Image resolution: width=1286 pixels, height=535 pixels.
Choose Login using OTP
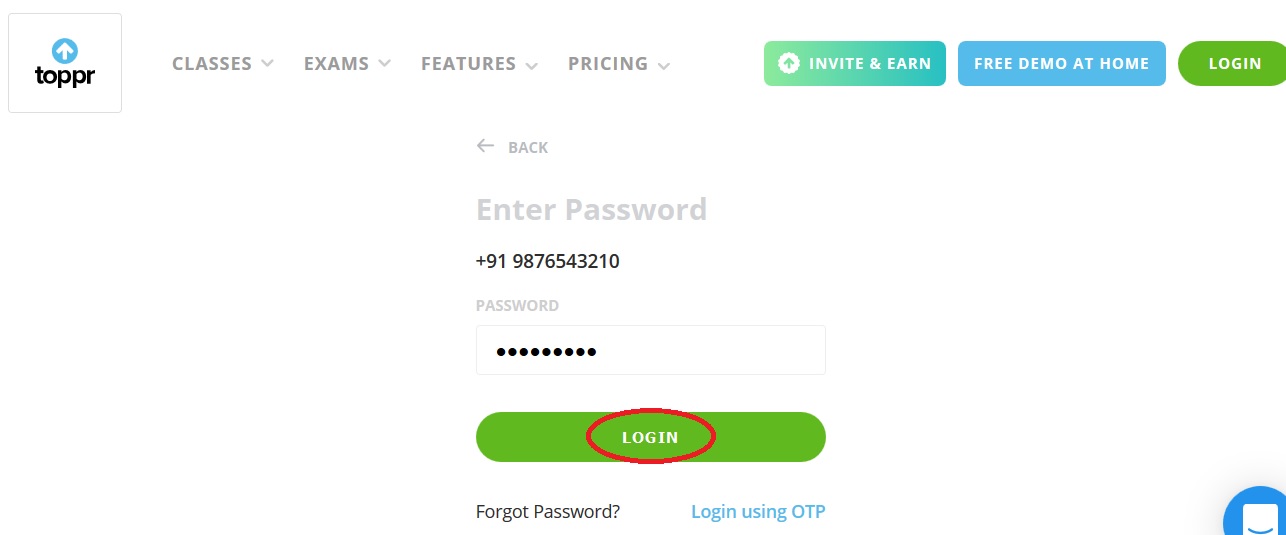758,512
